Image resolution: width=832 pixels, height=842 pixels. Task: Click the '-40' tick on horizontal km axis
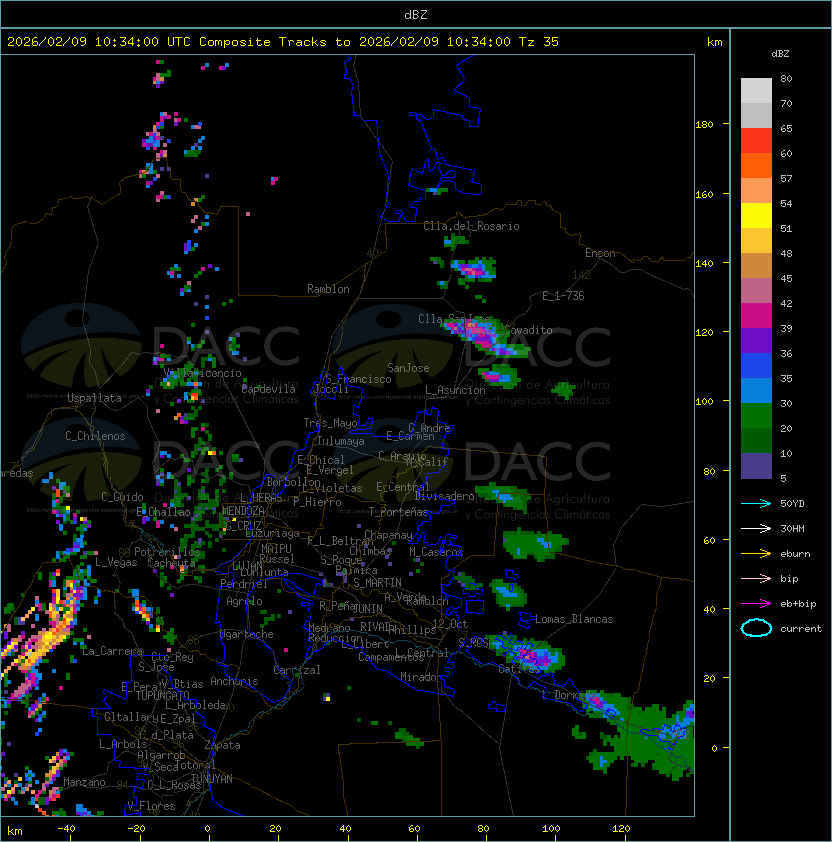tap(66, 829)
